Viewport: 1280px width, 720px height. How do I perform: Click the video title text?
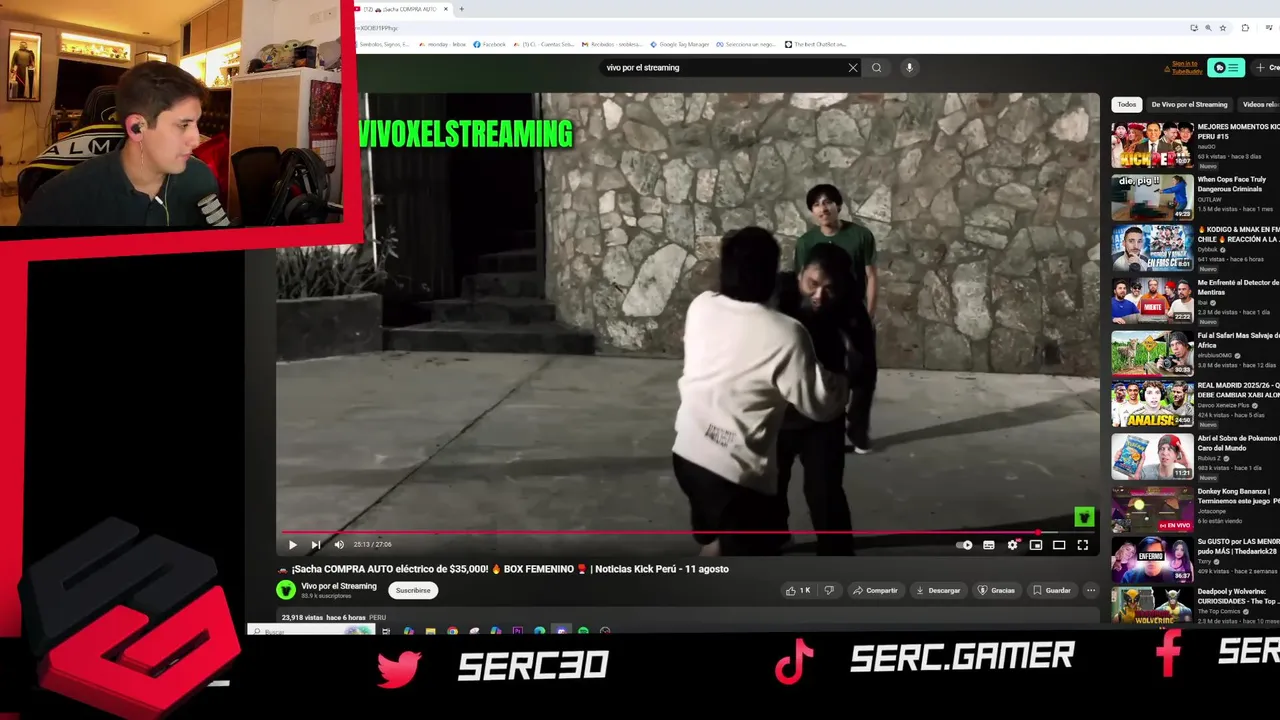pyautogui.click(x=503, y=569)
